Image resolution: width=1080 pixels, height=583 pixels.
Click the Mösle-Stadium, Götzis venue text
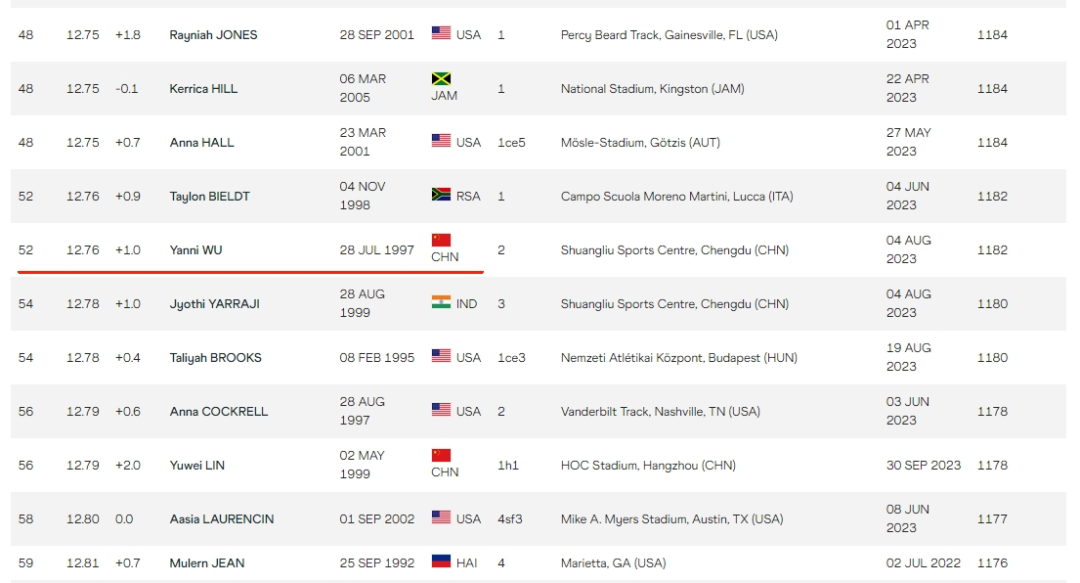(641, 143)
